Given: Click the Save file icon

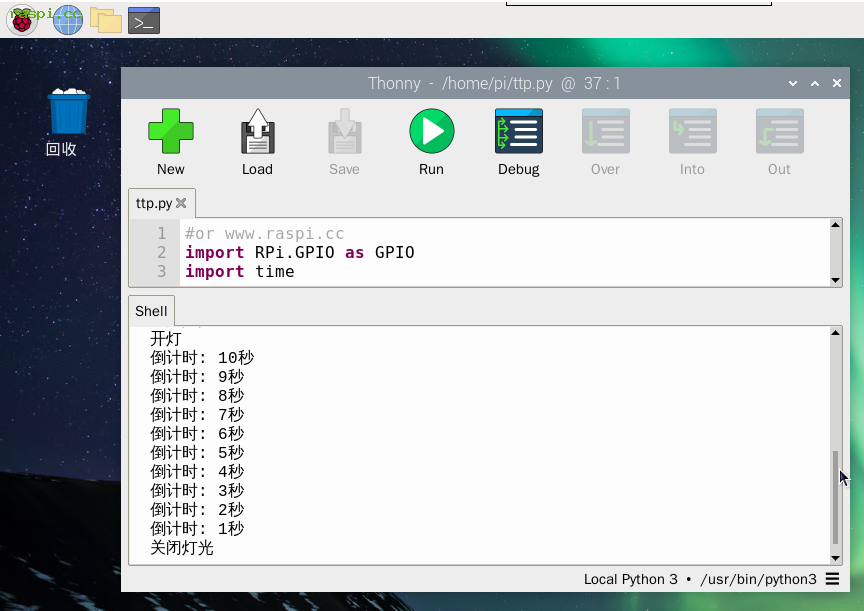Looking at the screenshot, I should pos(344,132).
